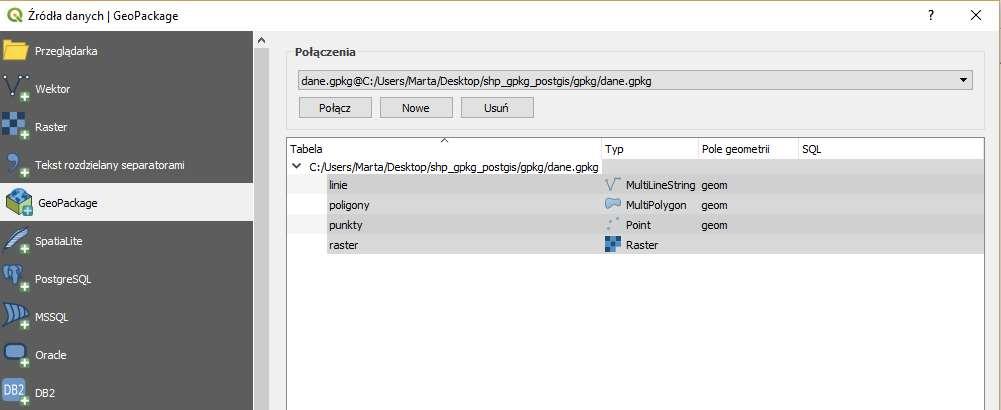Image resolution: width=1001 pixels, height=410 pixels.
Task: Click the geom cell for punkty
Action: click(714, 225)
